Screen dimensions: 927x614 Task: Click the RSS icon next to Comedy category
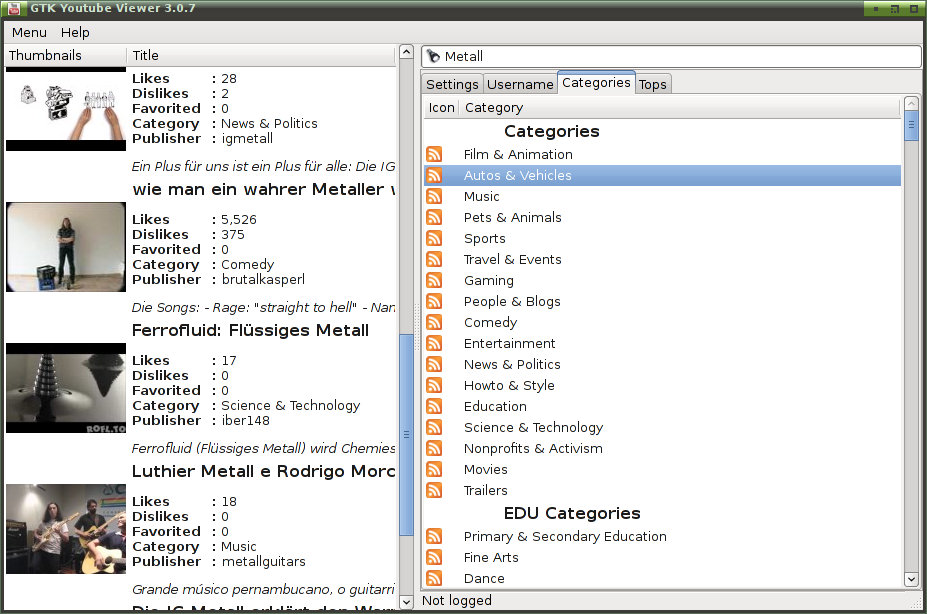click(x=434, y=322)
